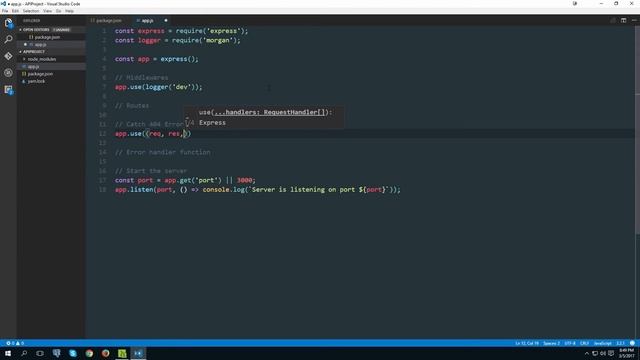The image size is (640, 360).
Task: Open Skype from the taskbar
Action: 73,353
